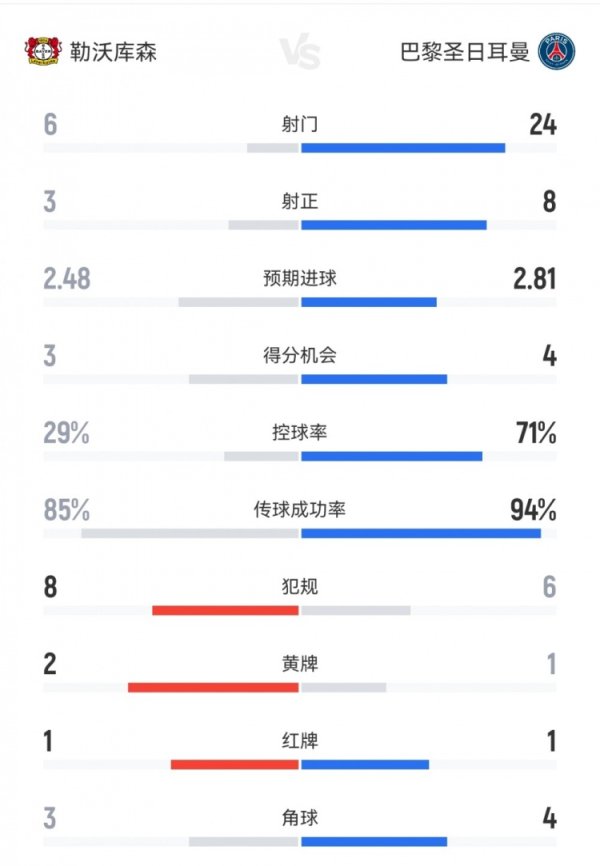Click the red 犯规 fouls bar
The height and width of the screenshot is (866, 600).
click(x=226, y=610)
